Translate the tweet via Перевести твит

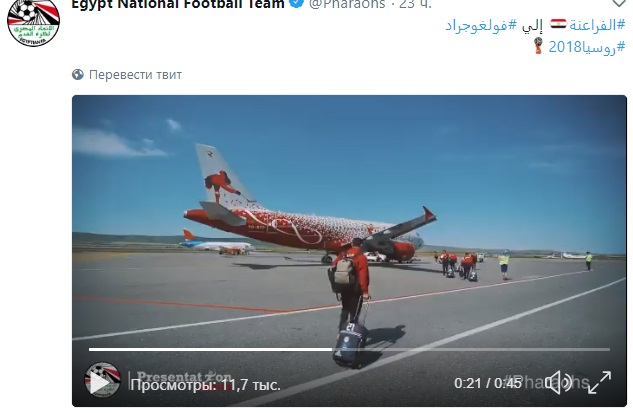(x=135, y=75)
